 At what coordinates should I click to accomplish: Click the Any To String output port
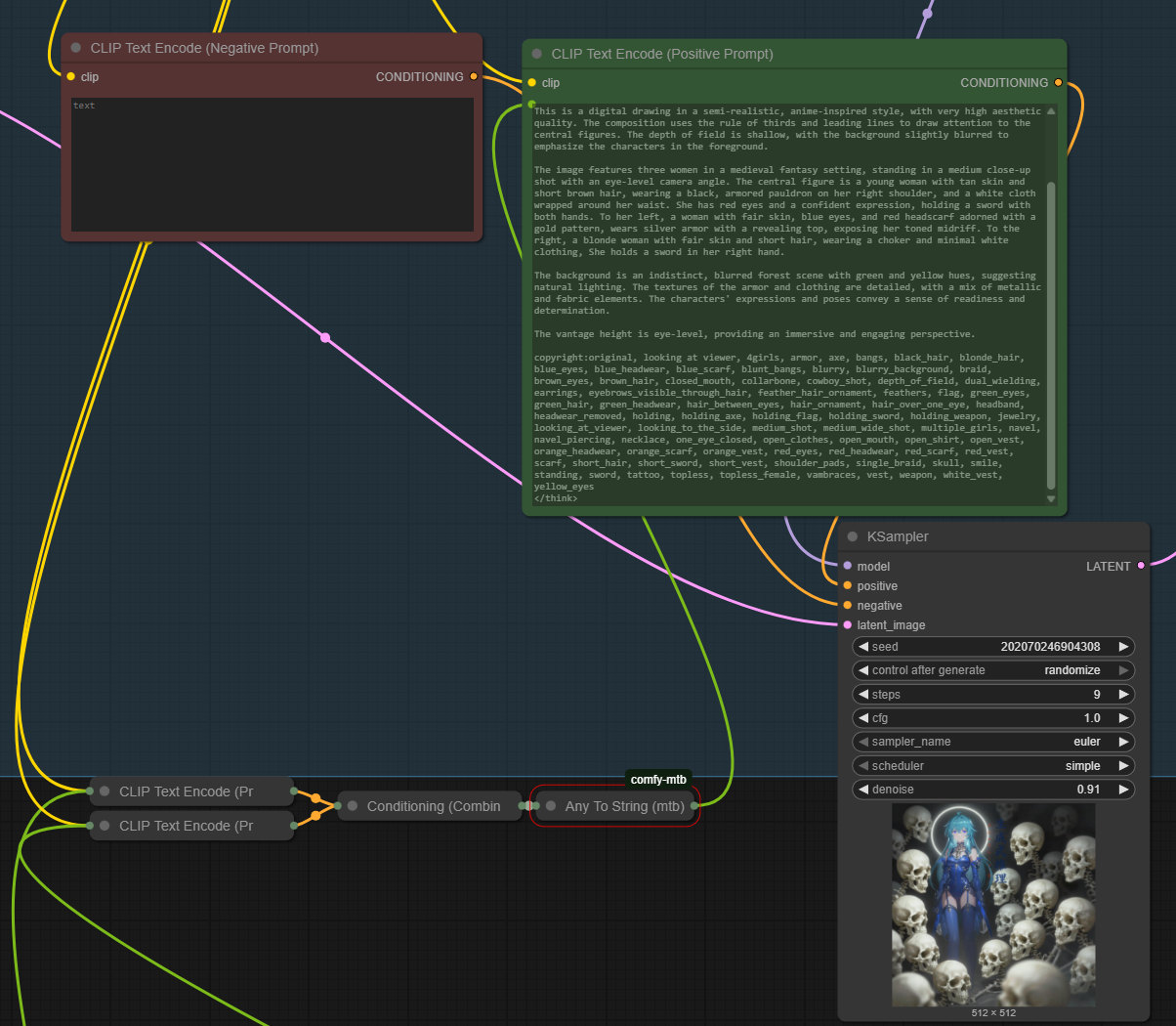point(694,806)
